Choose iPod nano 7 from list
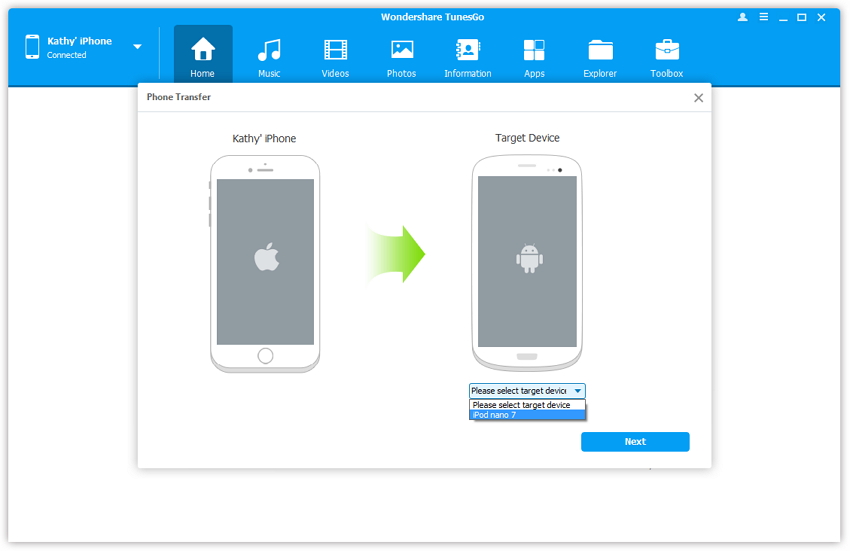Viewport: 850px width, 551px height. (x=527, y=415)
